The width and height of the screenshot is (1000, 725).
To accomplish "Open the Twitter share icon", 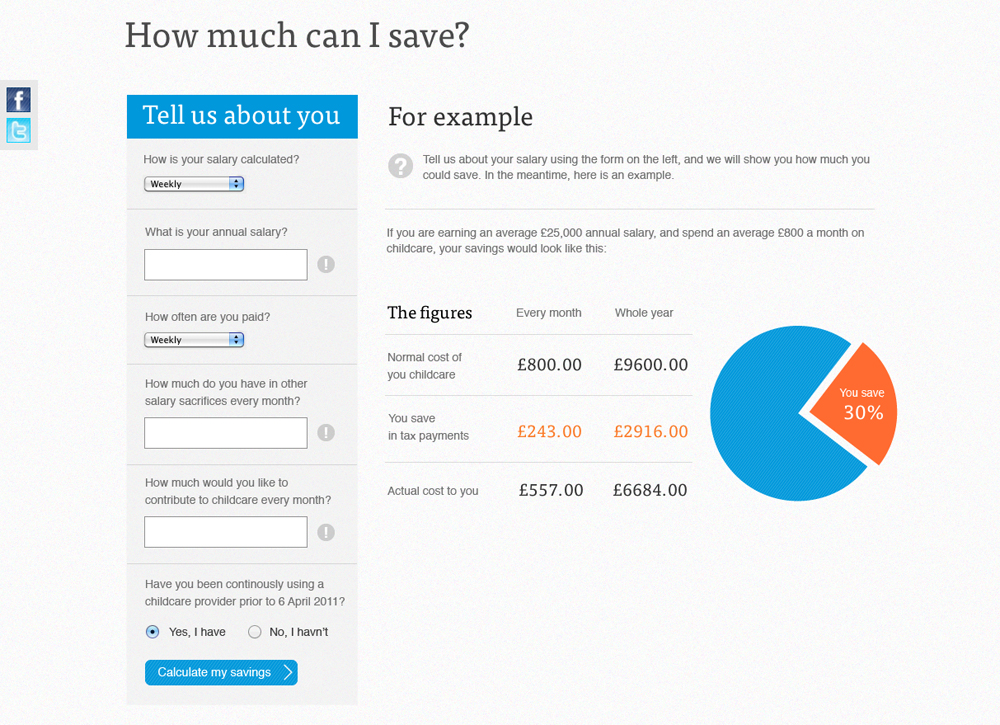I will coord(18,131).
